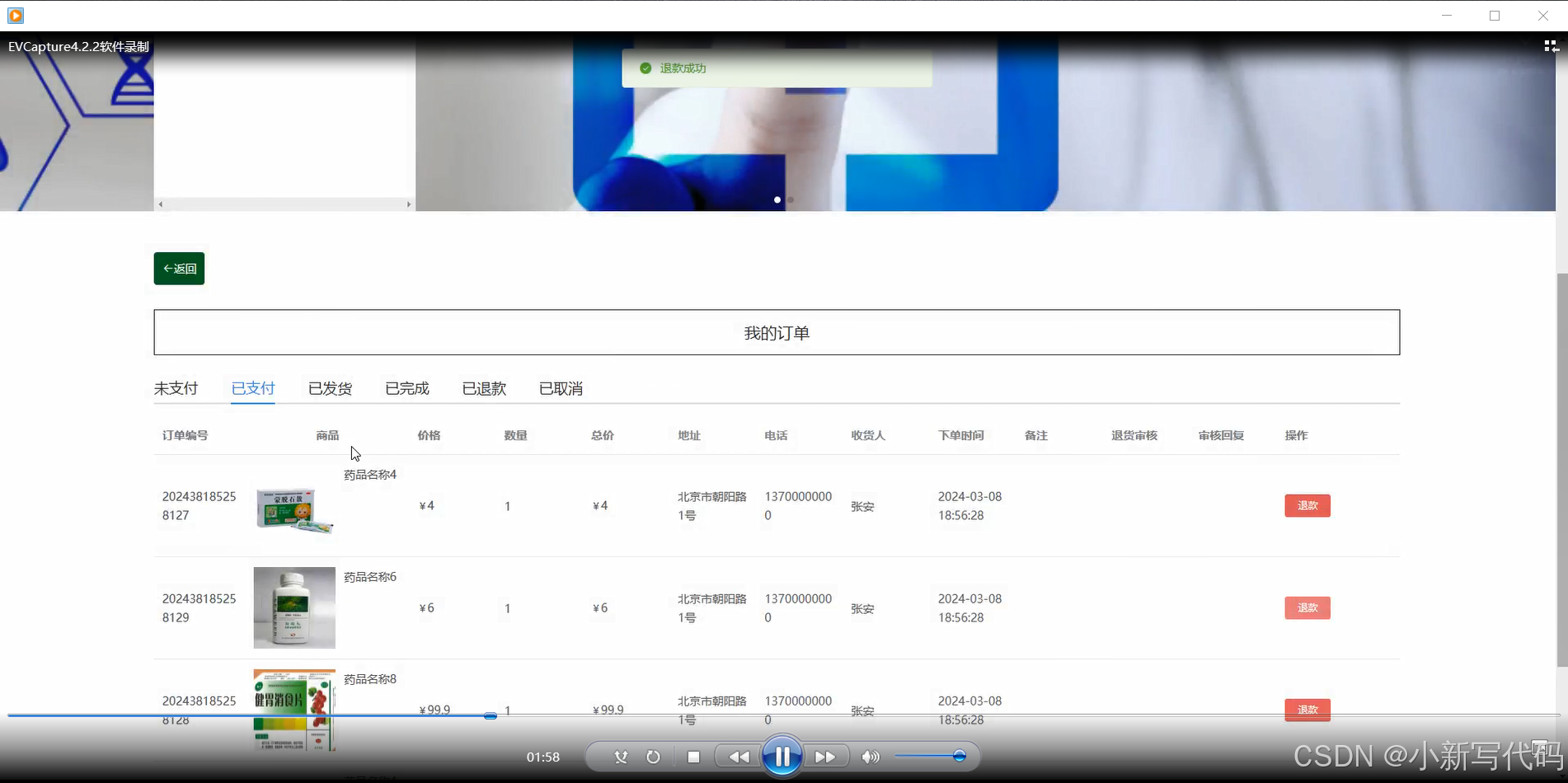
Task: Click 退款 for 药品名称6 order
Action: click(x=1307, y=607)
